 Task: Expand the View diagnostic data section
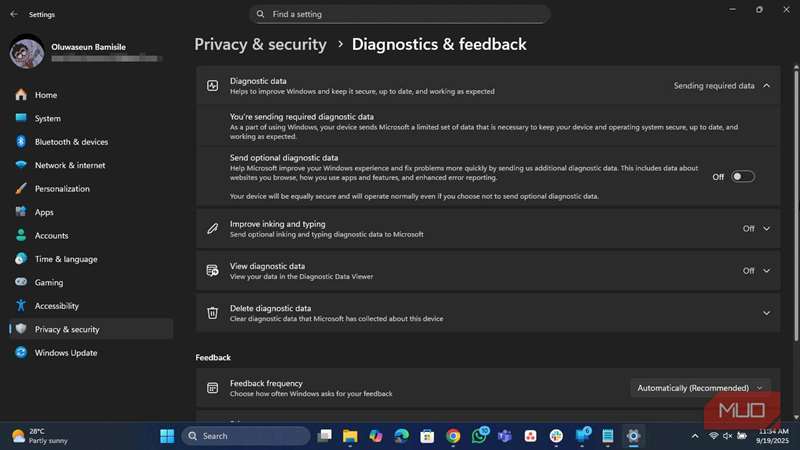tap(766, 271)
